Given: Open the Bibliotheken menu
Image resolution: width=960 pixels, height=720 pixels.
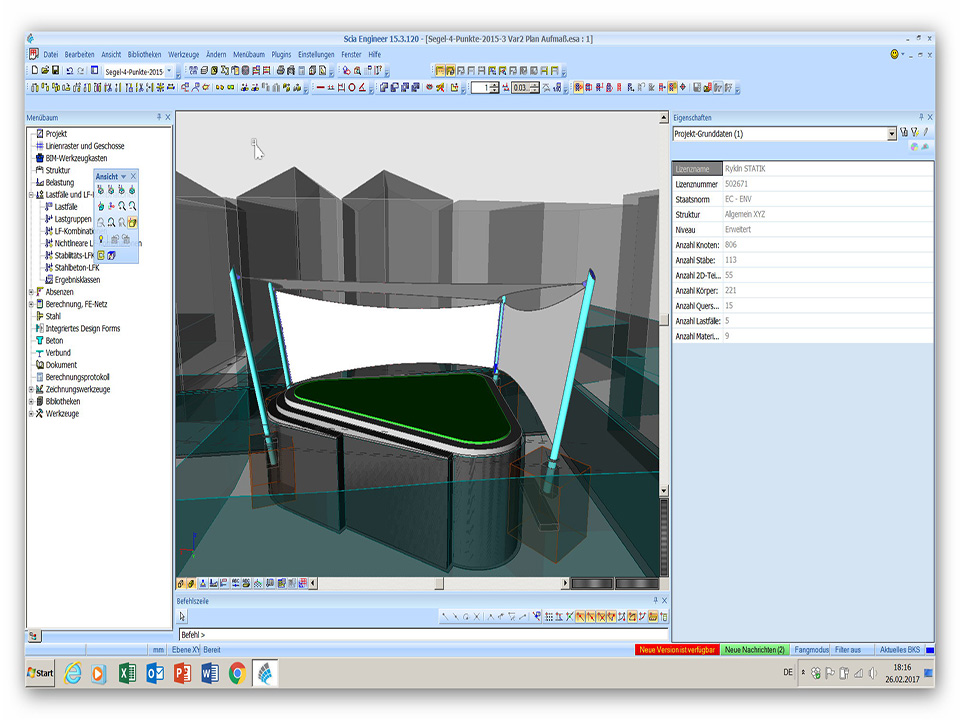Looking at the screenshot, I should point(144,54).
